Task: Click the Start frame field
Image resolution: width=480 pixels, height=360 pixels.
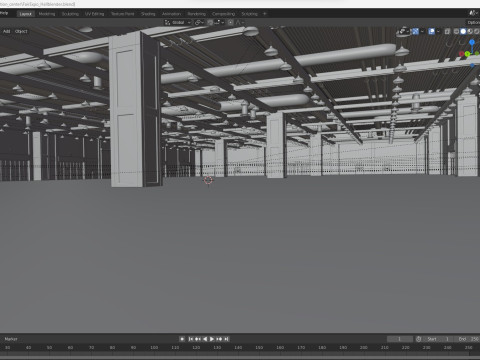Action: coord(439,339)
